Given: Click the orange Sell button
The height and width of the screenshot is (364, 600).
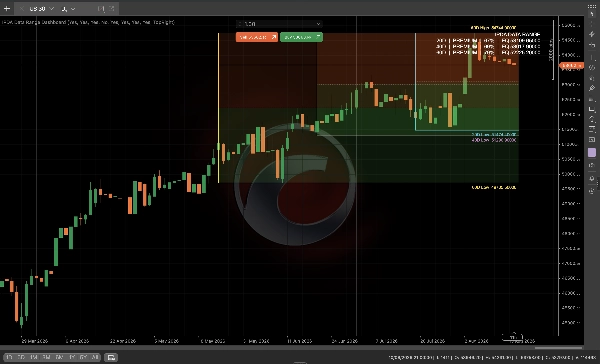Looking at the screenshot, I should pyautogui.click(x=257, y=37).
